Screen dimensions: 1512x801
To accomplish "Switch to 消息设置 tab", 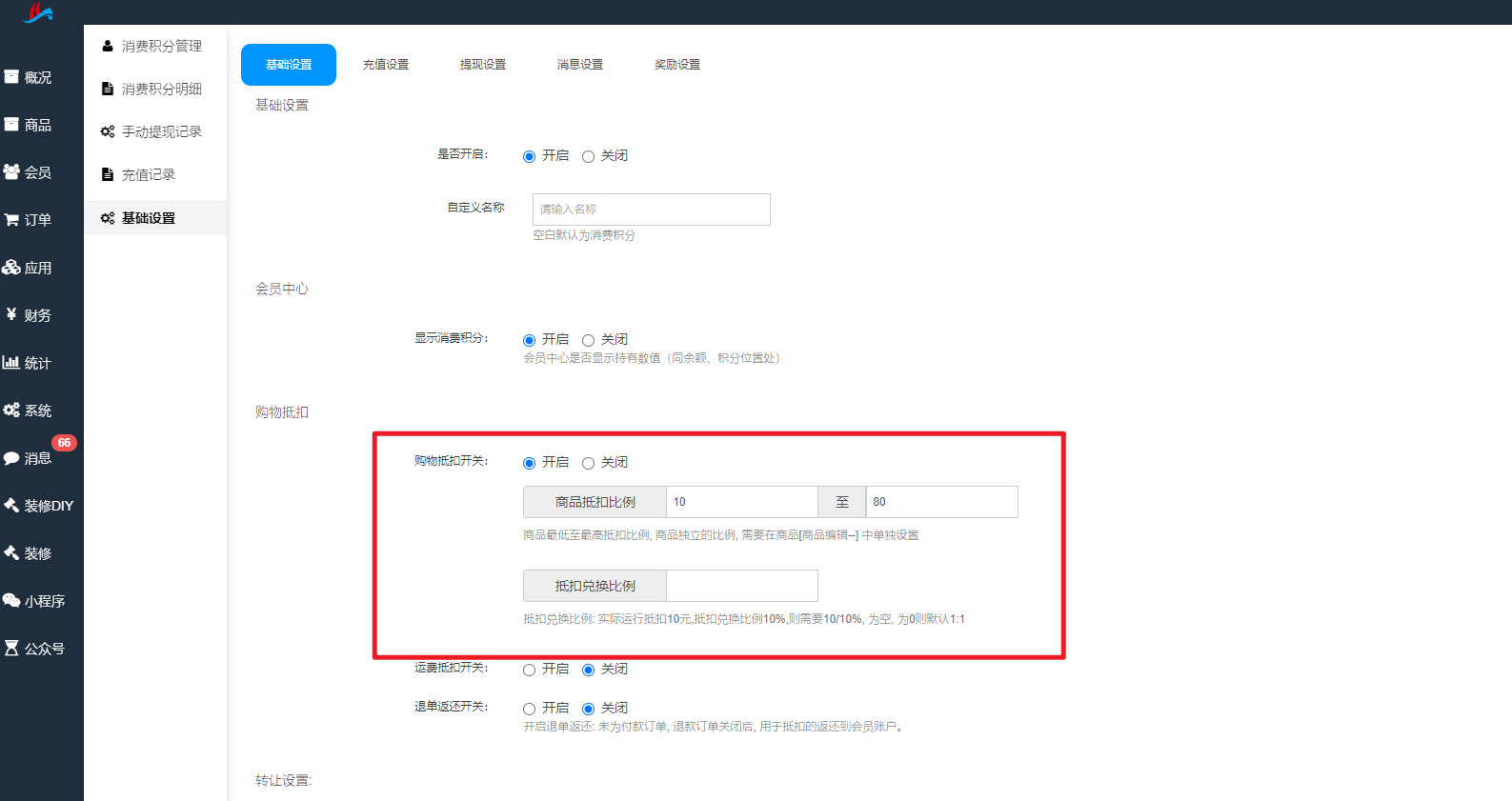I will [580, 65].
